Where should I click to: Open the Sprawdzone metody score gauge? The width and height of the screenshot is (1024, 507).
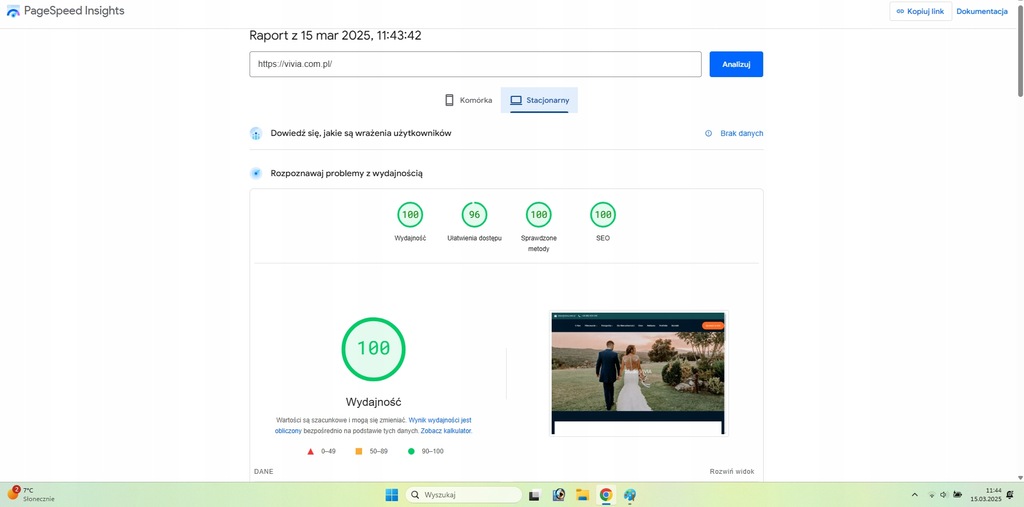pyautogui.click(x=539, y=215)
